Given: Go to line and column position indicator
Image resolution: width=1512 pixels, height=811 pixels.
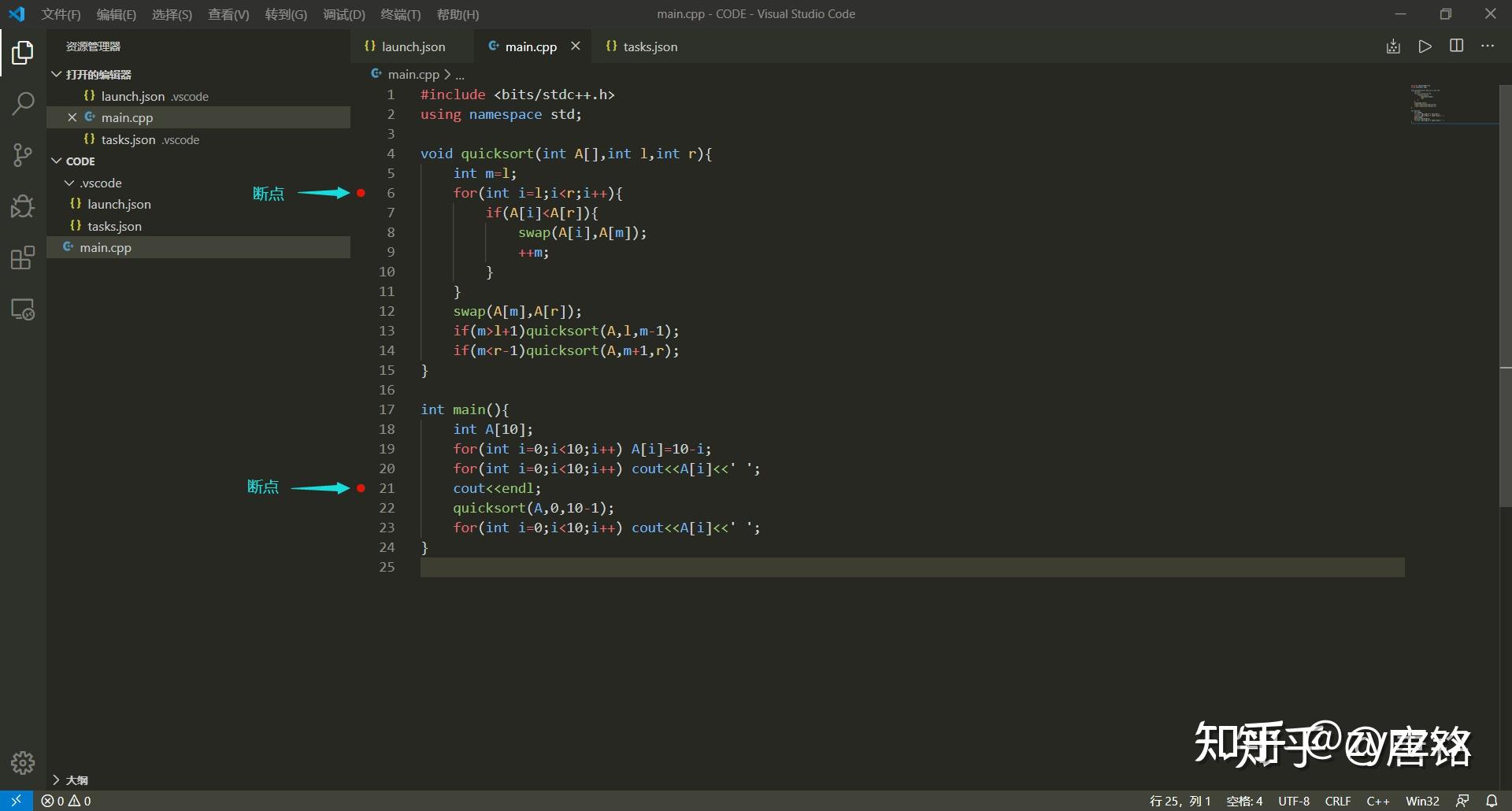Looking at the screenshot, I should click(x=1180, y=801).
